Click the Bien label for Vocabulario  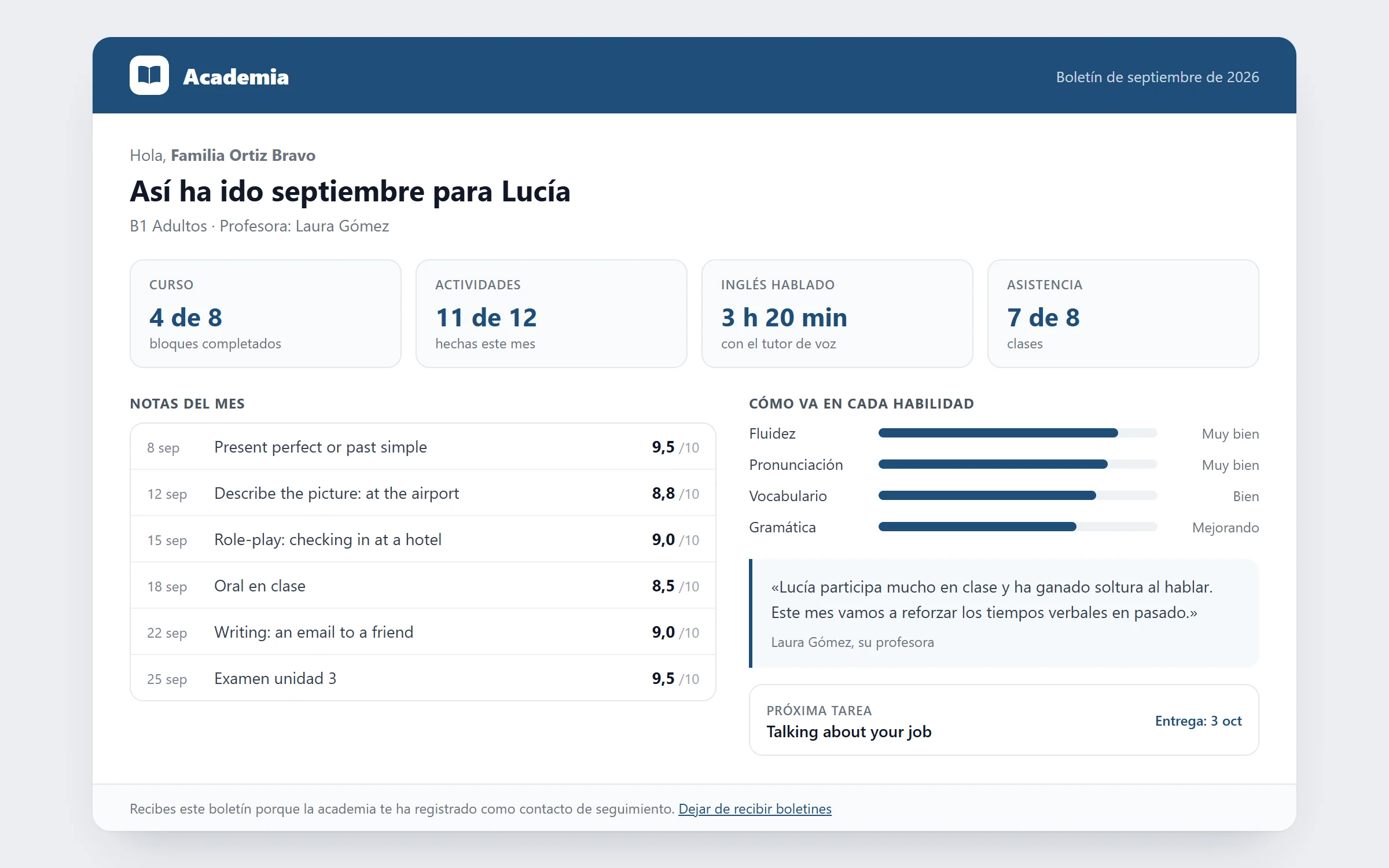click(1245, 496)
